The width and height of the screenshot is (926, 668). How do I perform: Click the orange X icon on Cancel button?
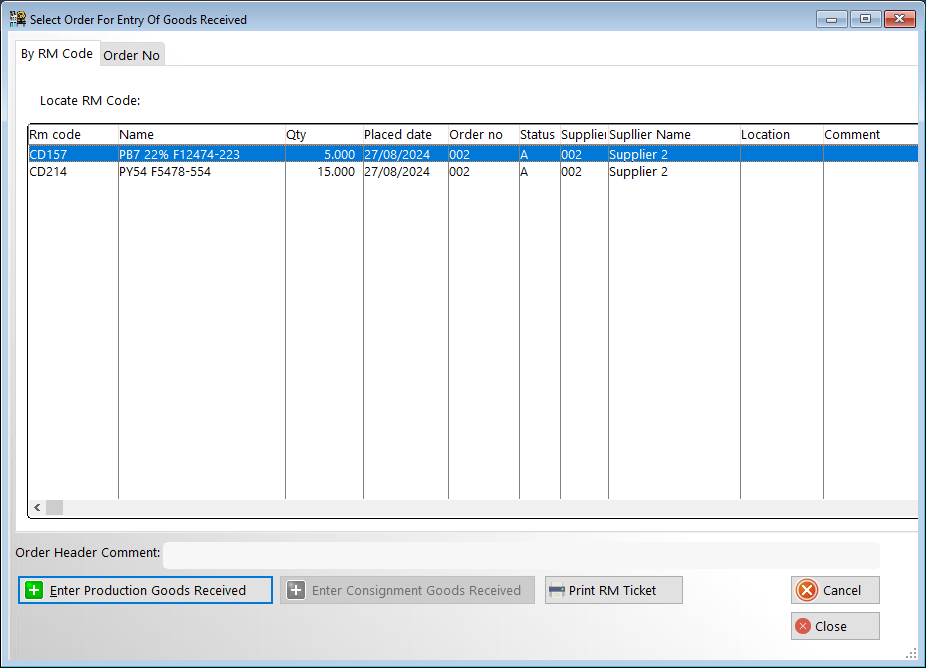pos(807,590)
